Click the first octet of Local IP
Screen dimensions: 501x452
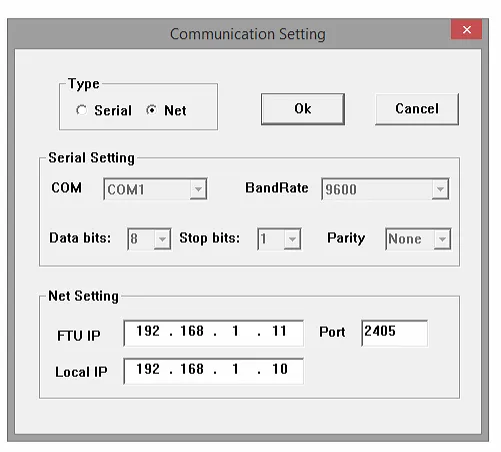click(x=148, y=369)
